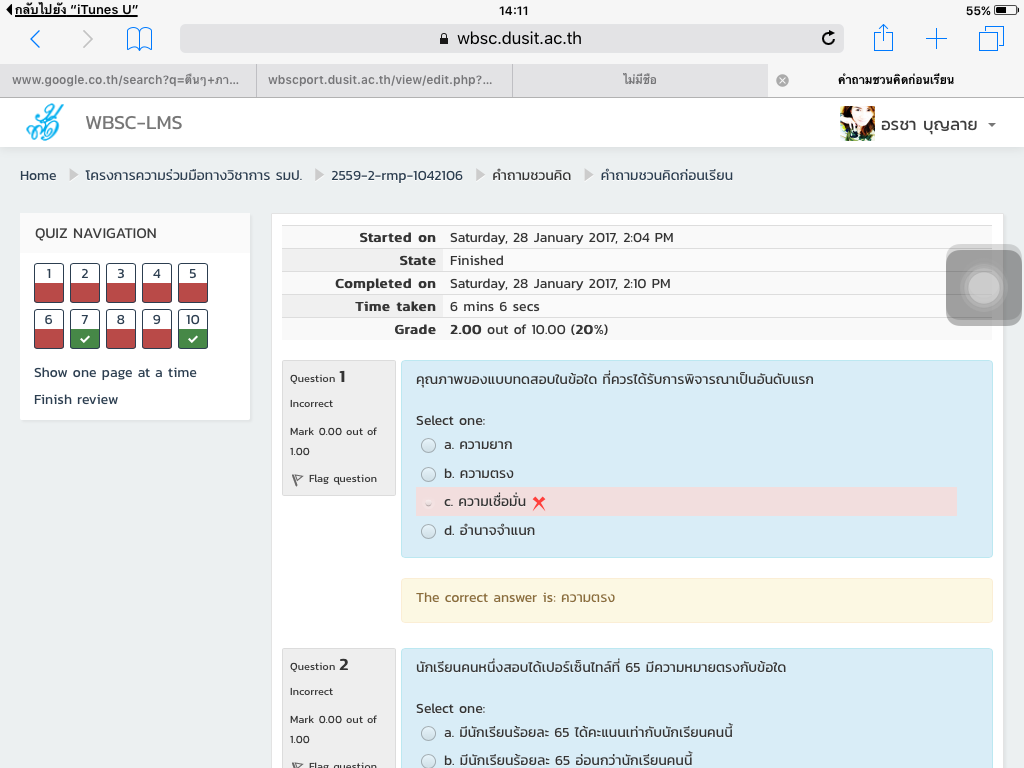This screenshot has height=768, width=1024.
Task: Open user menu dropdown beside อรชา บุญลาย
Action: [992, 125]
